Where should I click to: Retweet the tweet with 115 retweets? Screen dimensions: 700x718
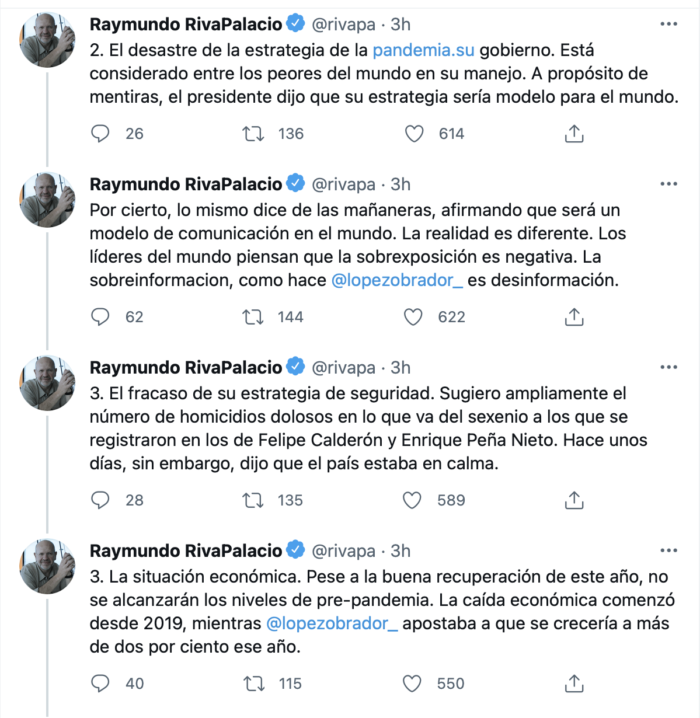(x=255, y=683)
